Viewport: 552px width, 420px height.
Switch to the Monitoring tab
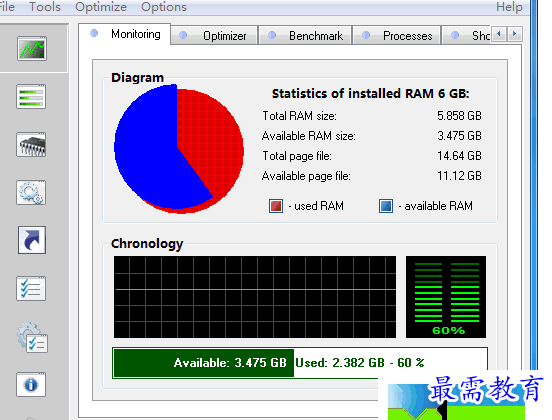tap(125, 34)
